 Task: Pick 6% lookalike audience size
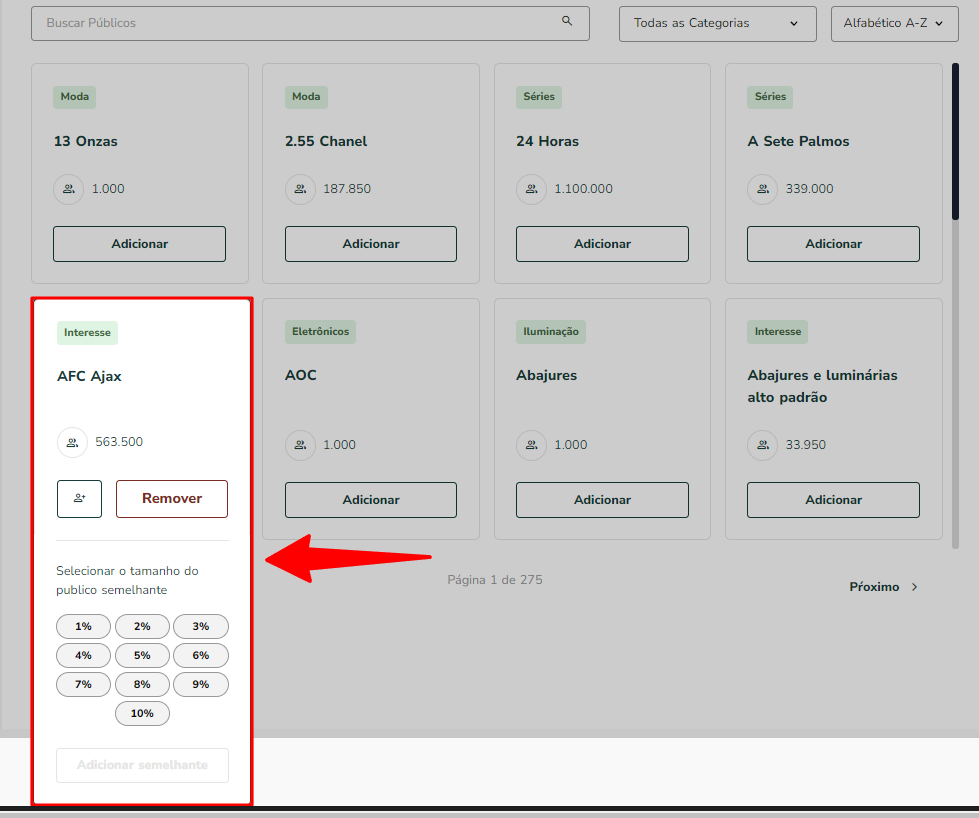(200, 656)
